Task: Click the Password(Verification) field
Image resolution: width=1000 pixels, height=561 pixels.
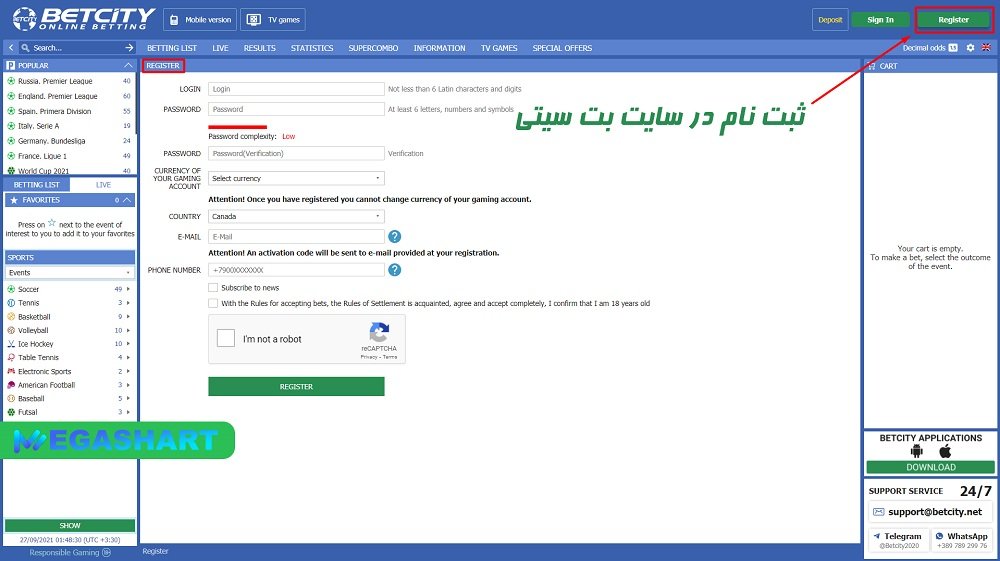Action: tap(296, 154)
